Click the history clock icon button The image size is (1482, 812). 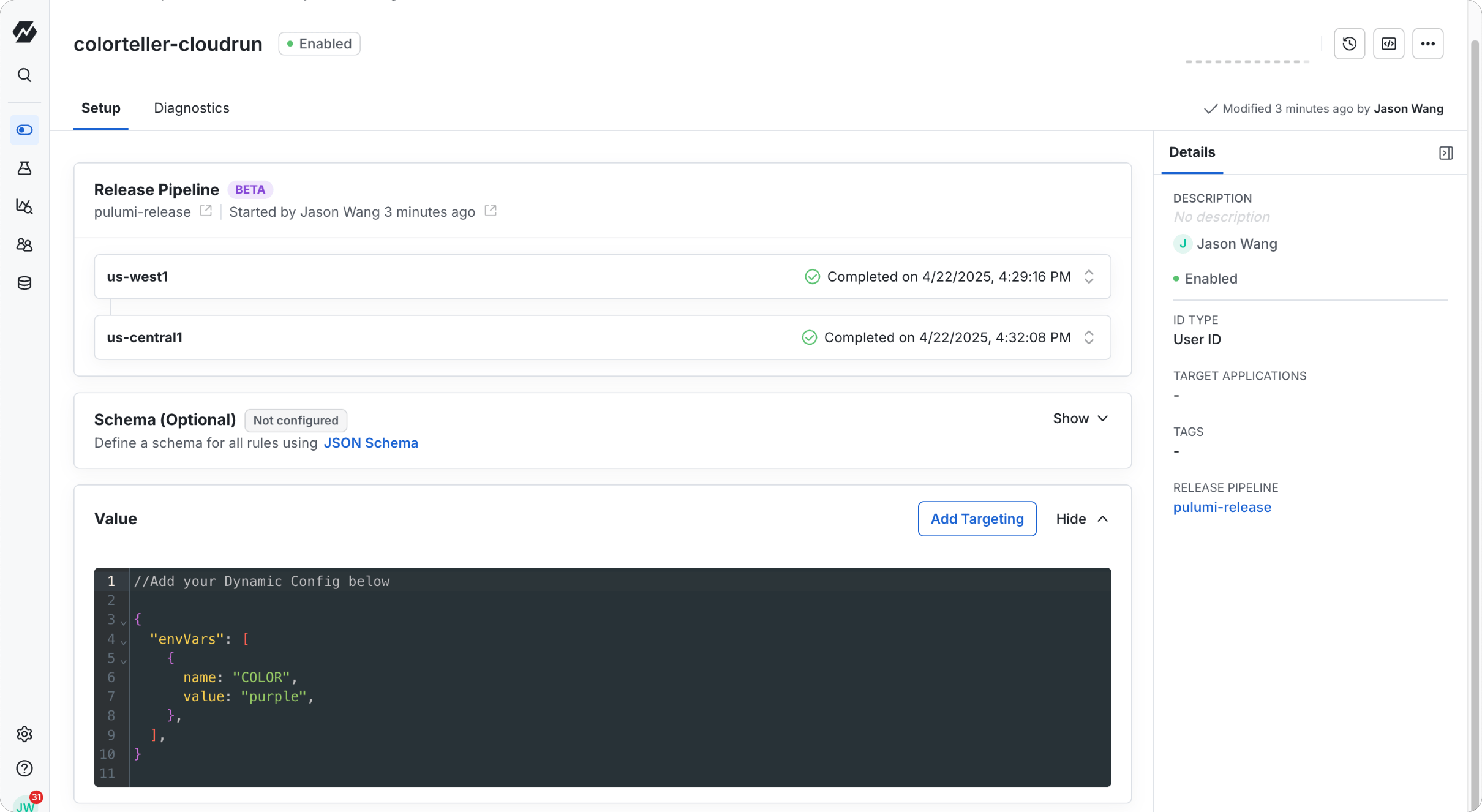tap(1349, 43)
